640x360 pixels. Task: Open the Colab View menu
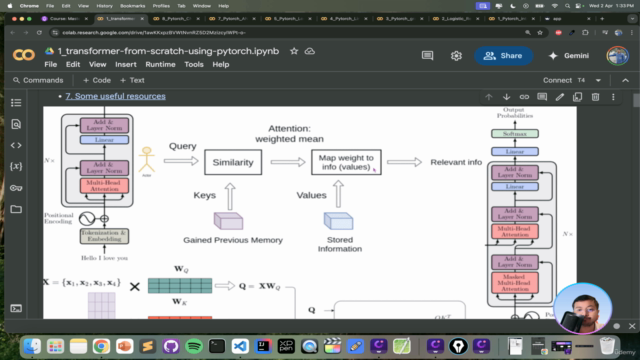(98, 64)
